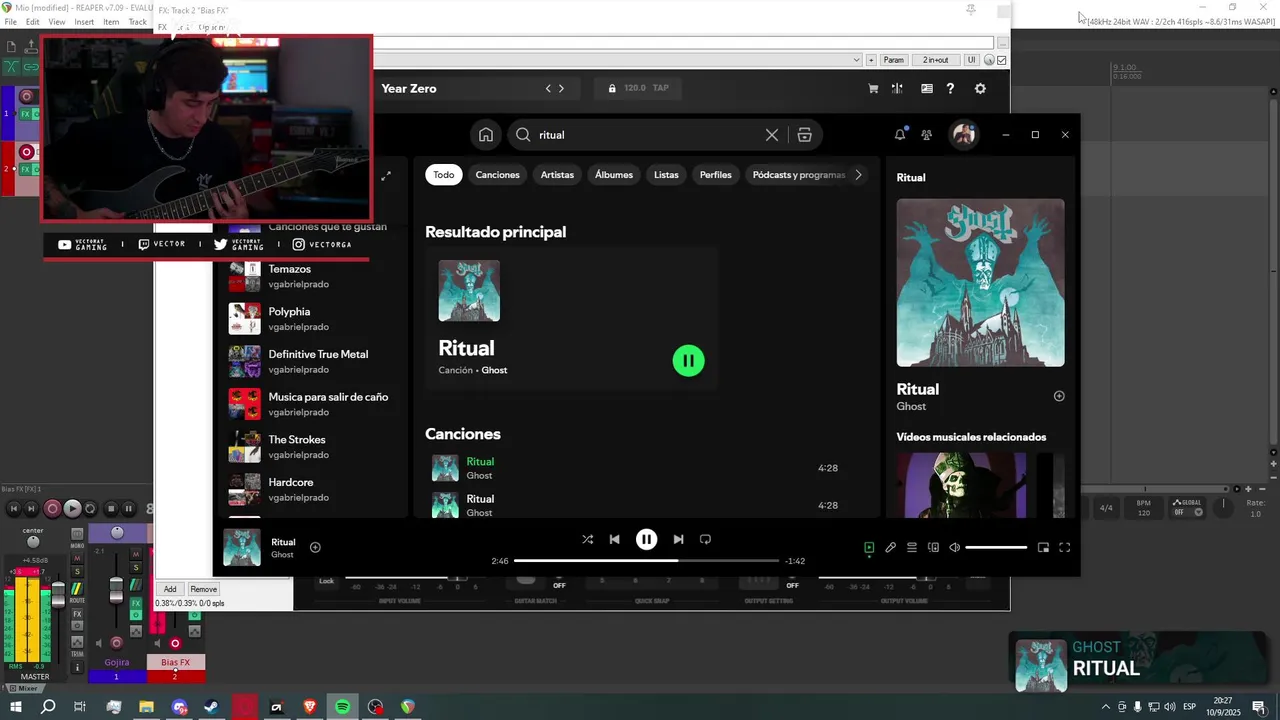The image size is (1280, 720).
Task: Click REAPER transport play button
Action: [72, 509]
